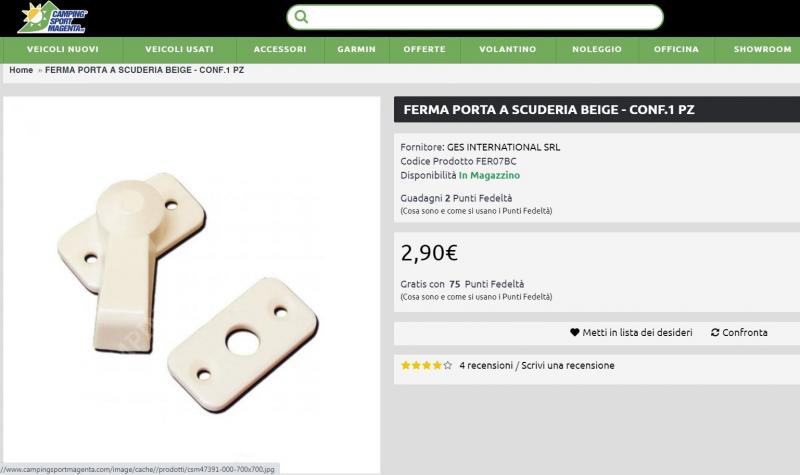
Task: Open the Veicoli Nuovi menu
Action: (x=62, y=49)
